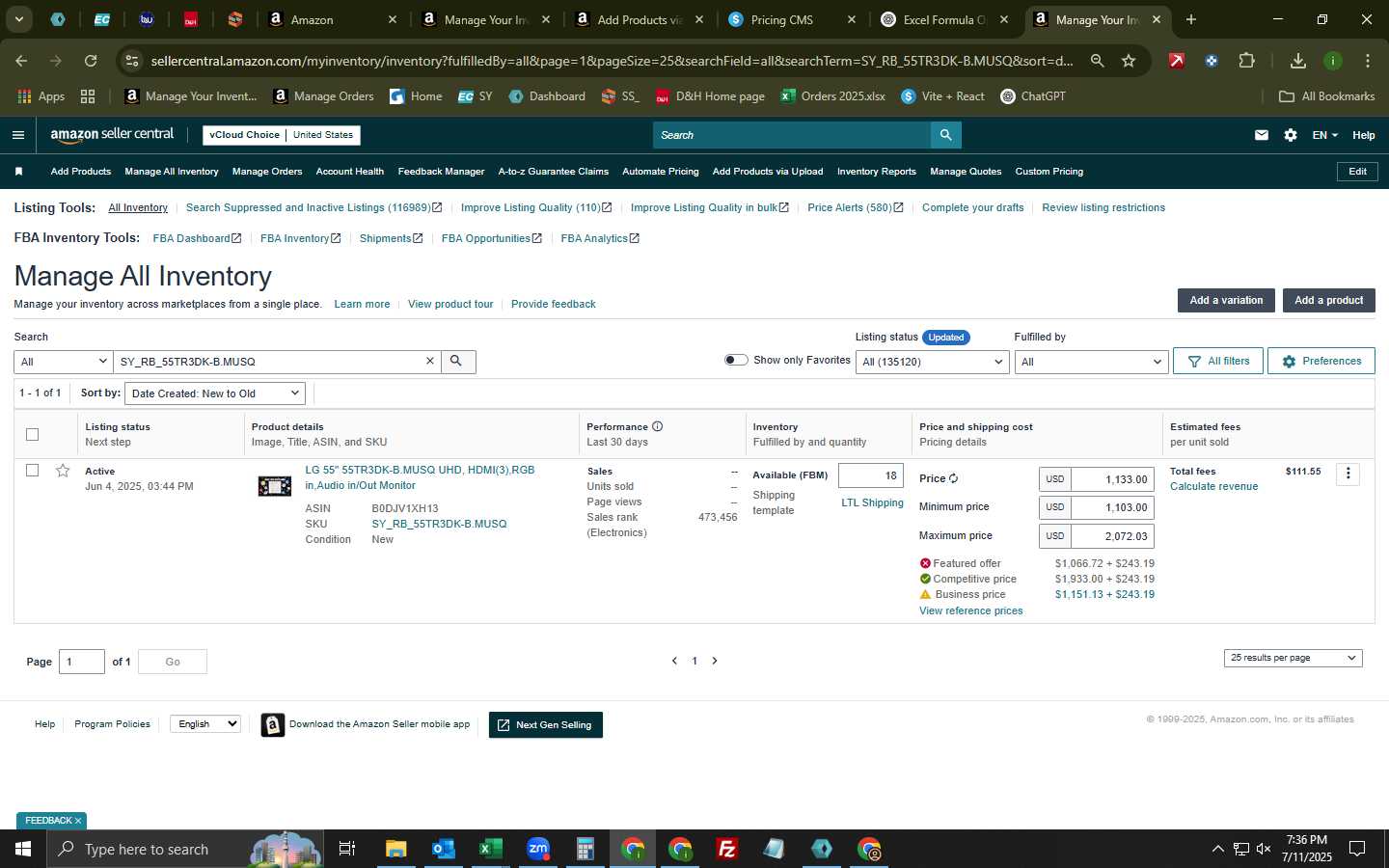Open the browser tab list chevron
Image resolution: width=1389 pixels, height=868 pixels.
(x=19, y=19)
